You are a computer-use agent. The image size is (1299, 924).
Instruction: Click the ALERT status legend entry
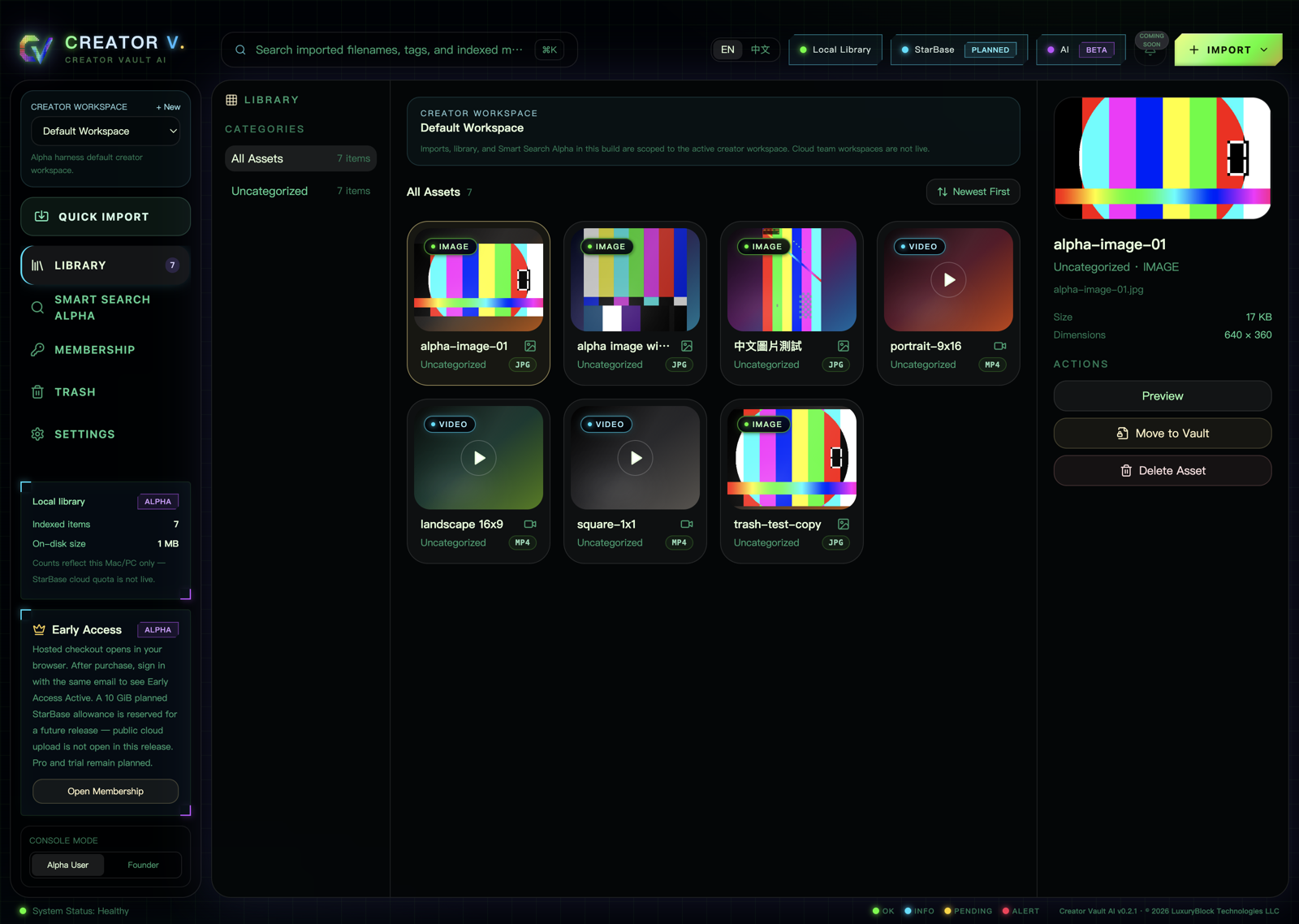(x=1021, y=911)
